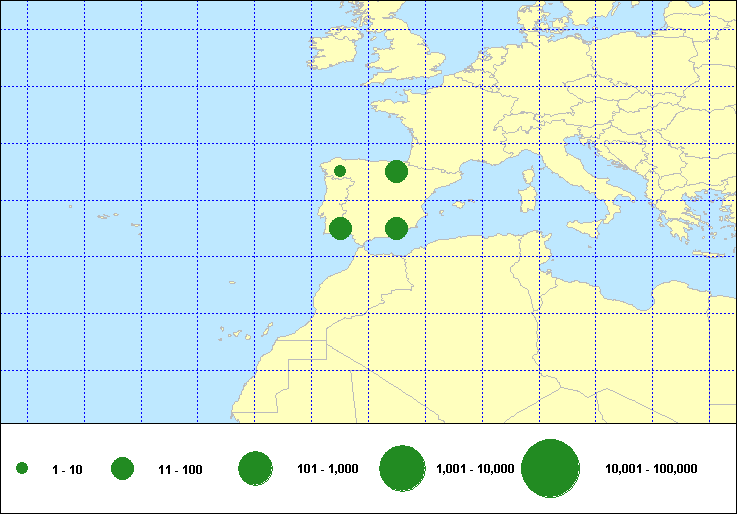The height and width of the screenshot is (514, 737).
Task: Click the legend circle for 1,001 - 10,000
Action: (x=403, y=468)
